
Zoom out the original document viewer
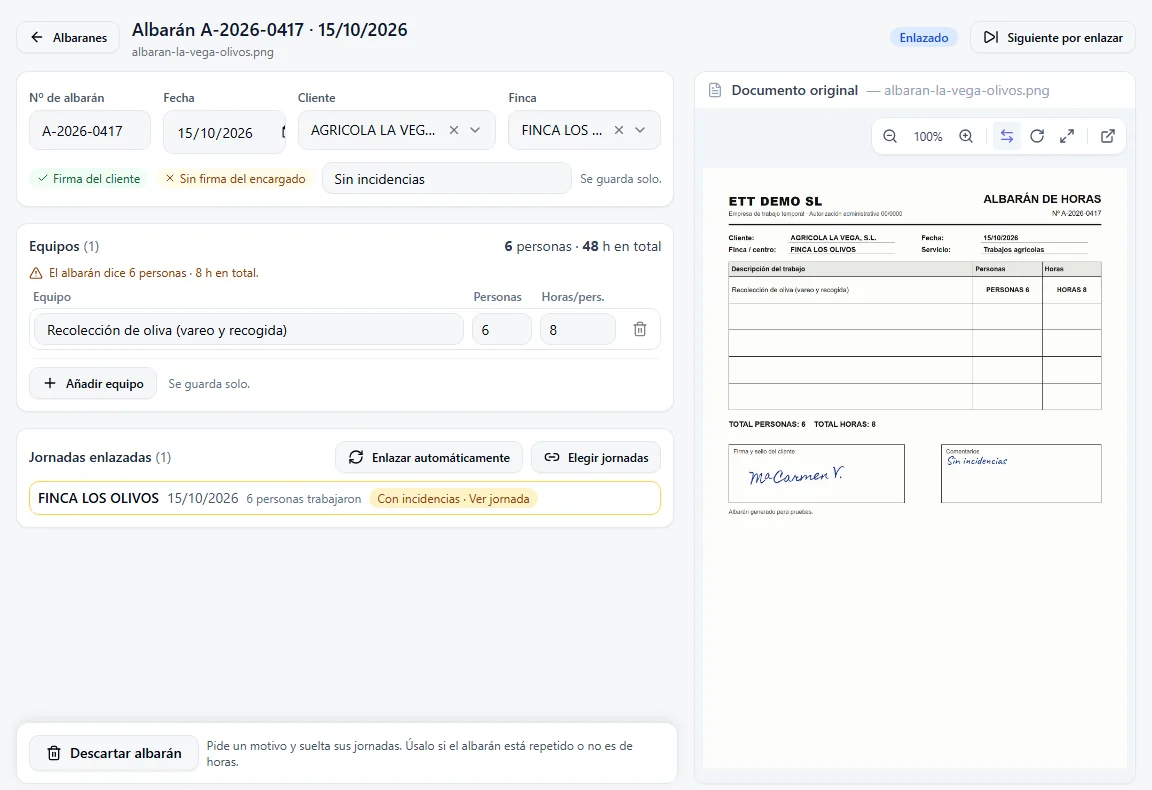tap(890, 136)
